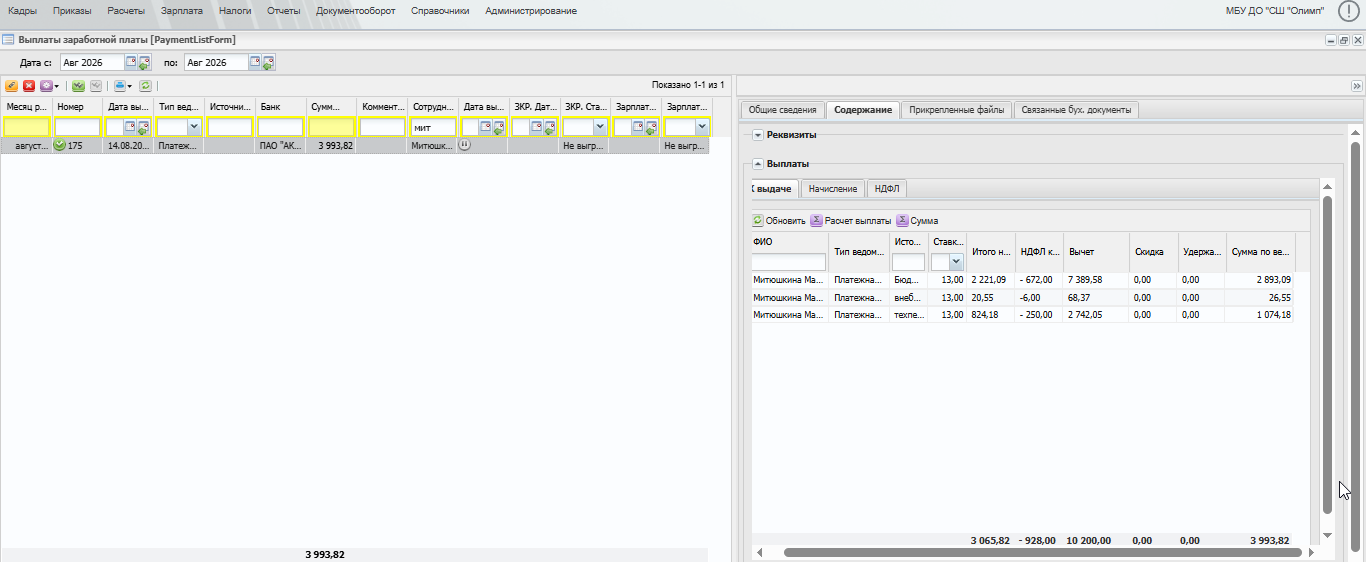Open calendar picker beside 'Дата с' field
The height and width of the screenshot is (562, 1366).
pos(131,62)
